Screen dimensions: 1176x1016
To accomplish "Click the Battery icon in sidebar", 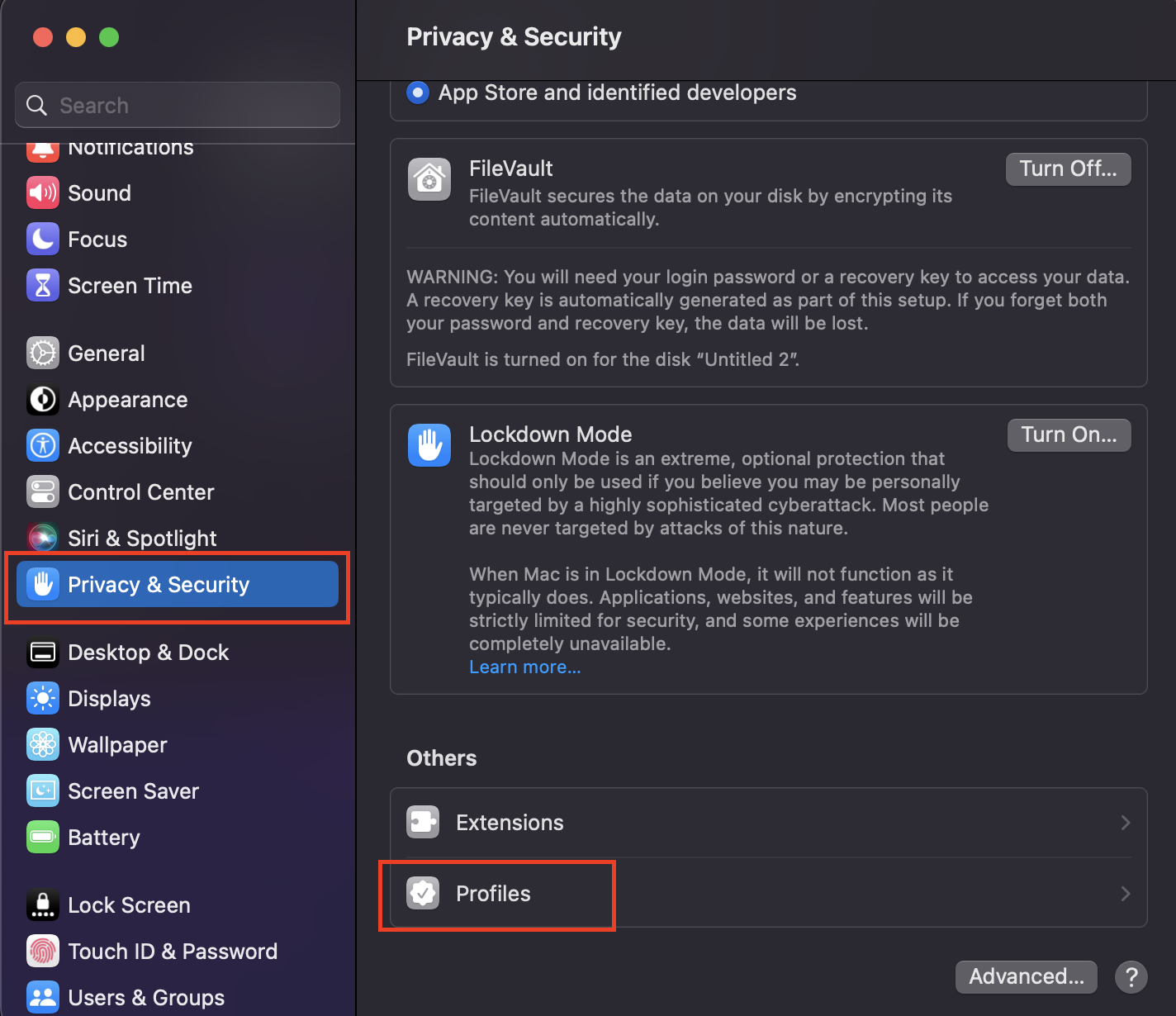I will (43, 837).
